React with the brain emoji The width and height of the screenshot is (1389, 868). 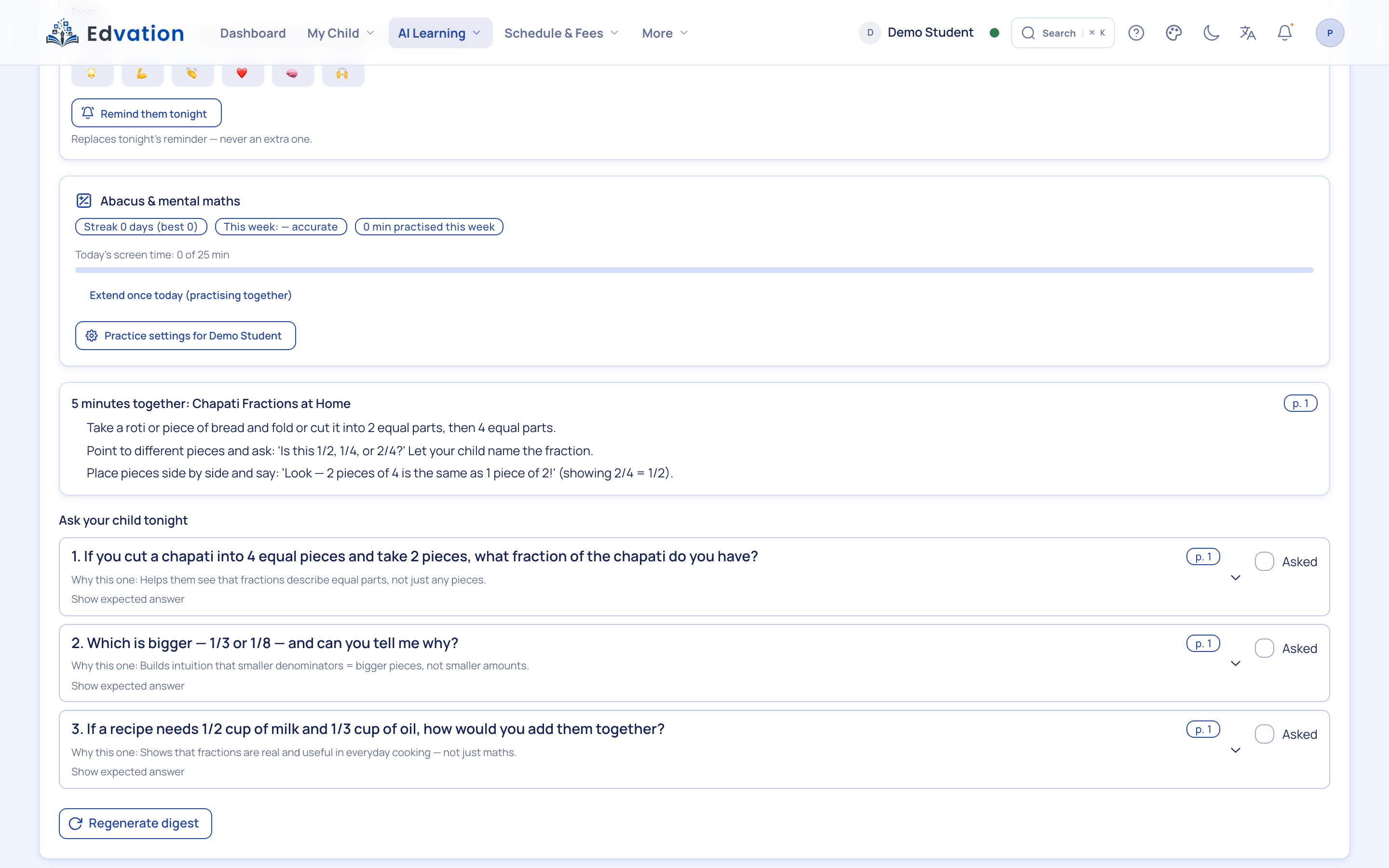[293, 73]
